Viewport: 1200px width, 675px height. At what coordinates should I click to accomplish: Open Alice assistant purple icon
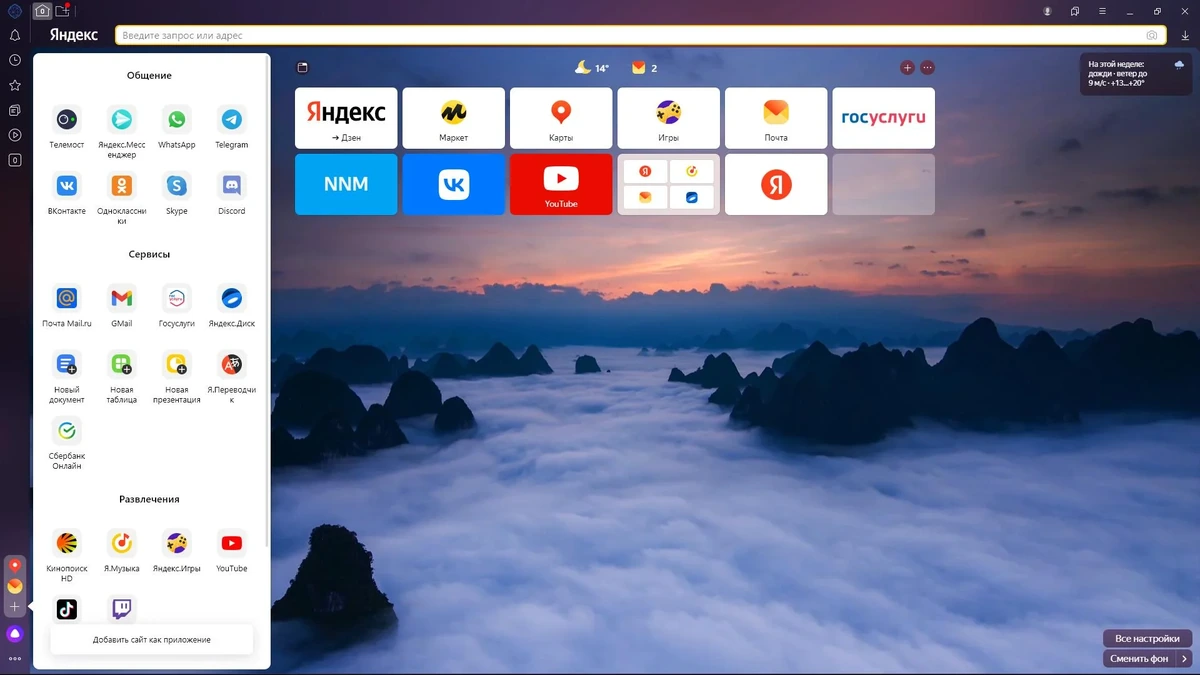click(15, 634)
